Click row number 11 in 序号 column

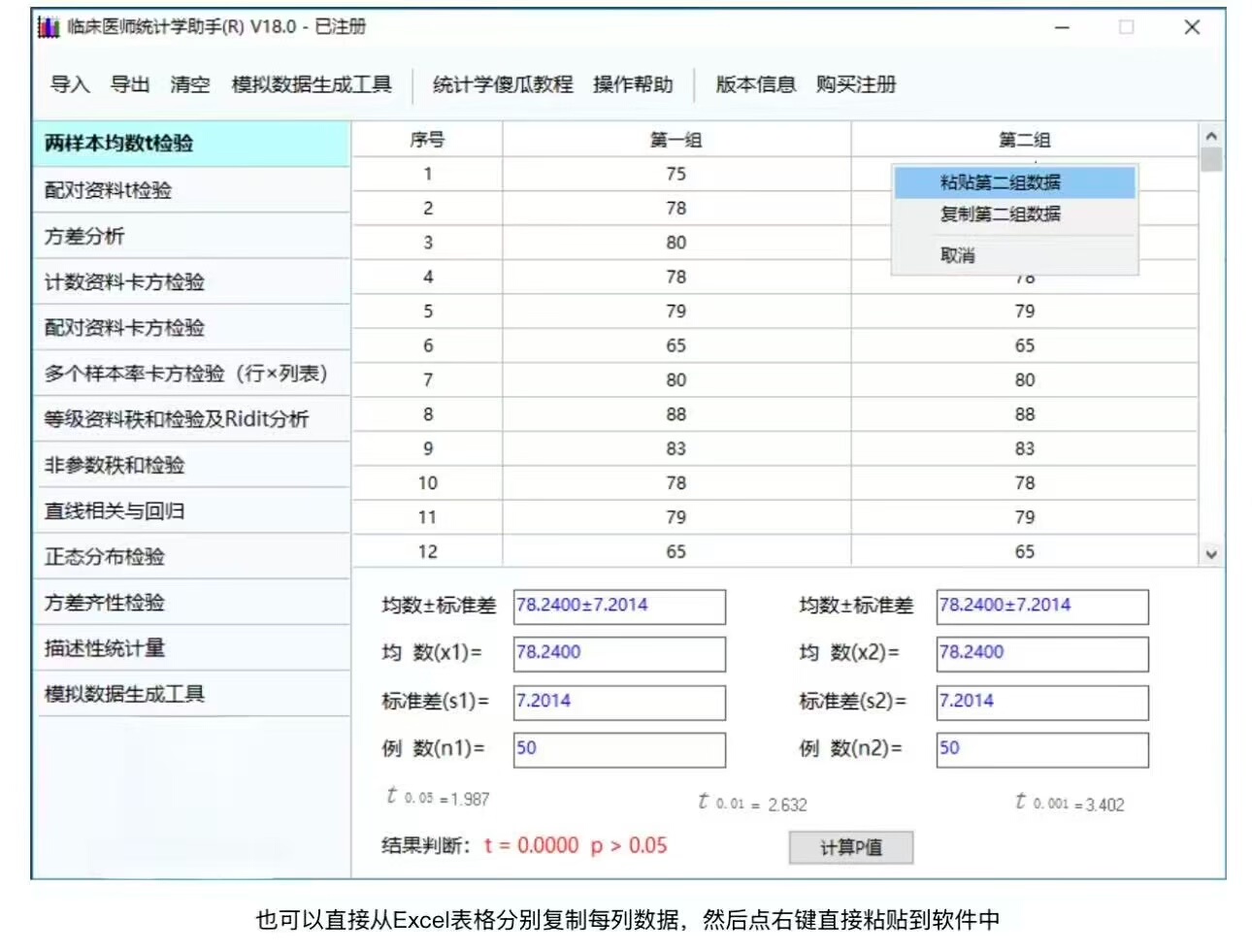(x=427, y=517)
